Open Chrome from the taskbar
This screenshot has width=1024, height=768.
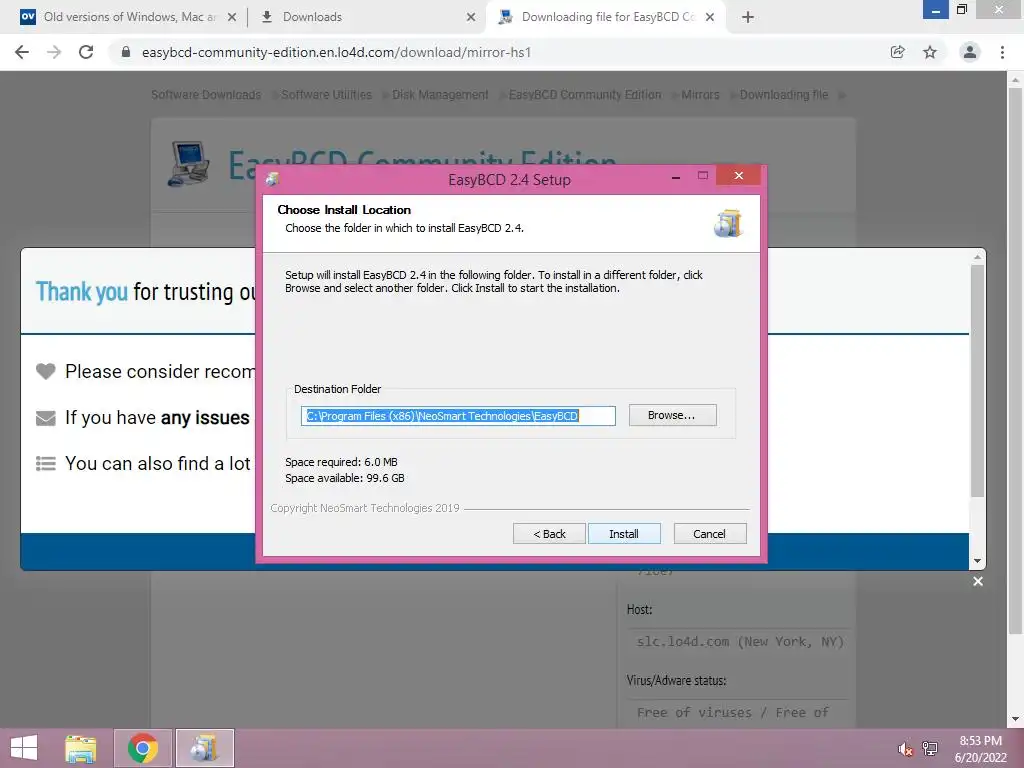143,748
